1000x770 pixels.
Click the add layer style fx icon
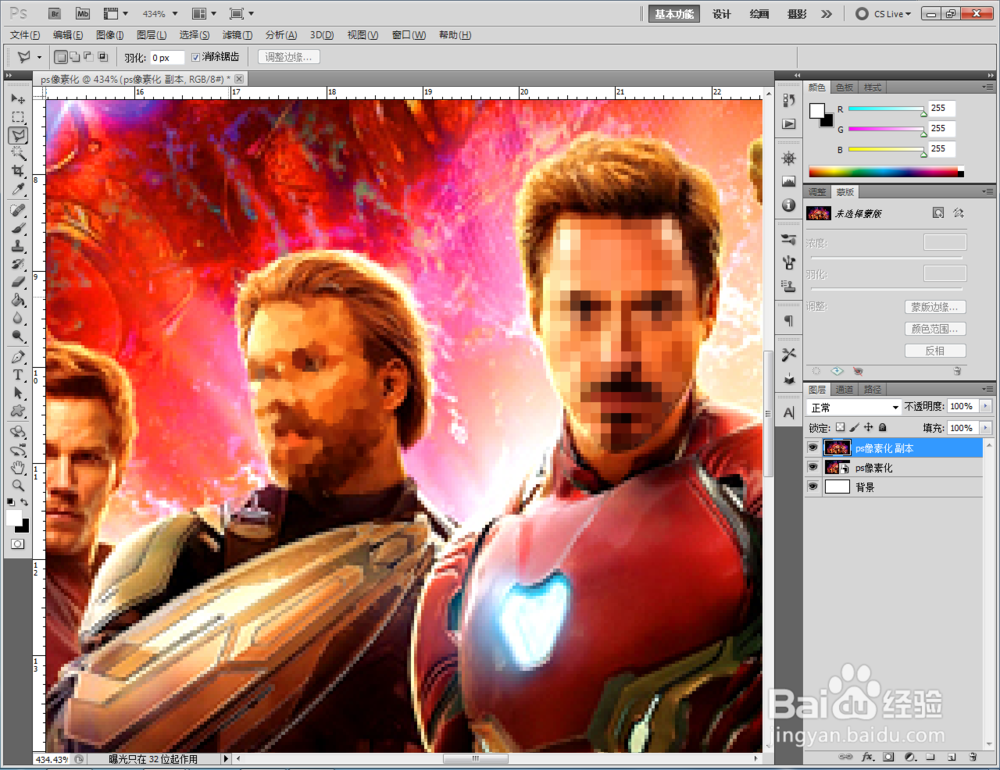(x=867, y=757)
